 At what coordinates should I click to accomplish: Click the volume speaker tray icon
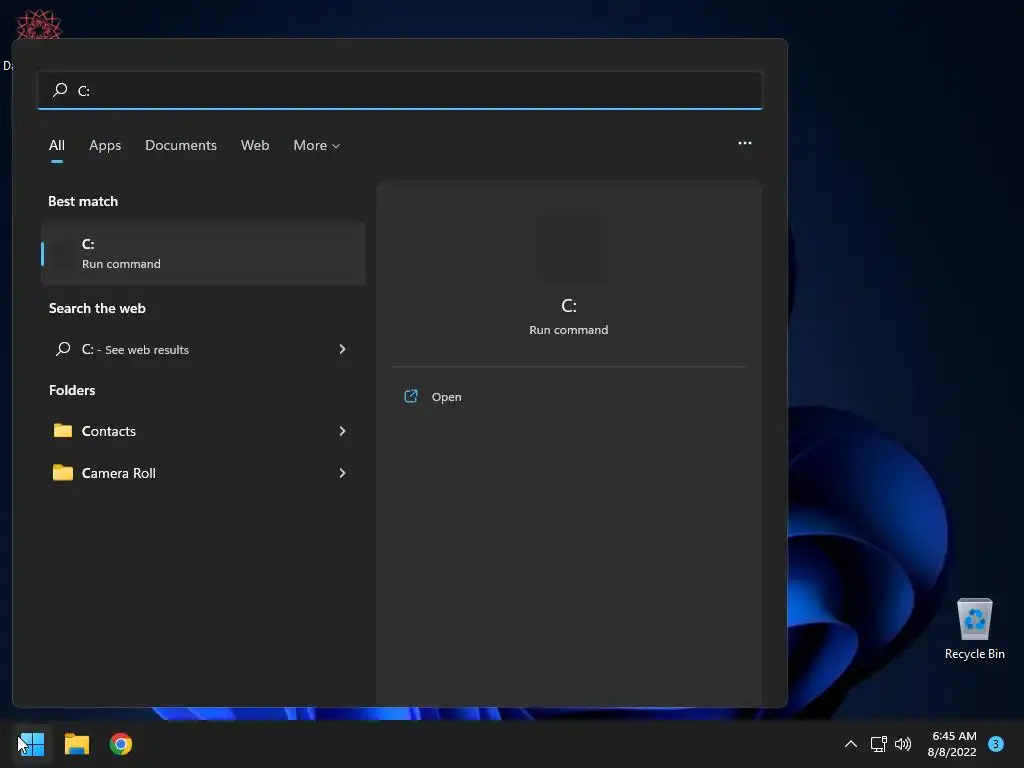coord(903,744)
